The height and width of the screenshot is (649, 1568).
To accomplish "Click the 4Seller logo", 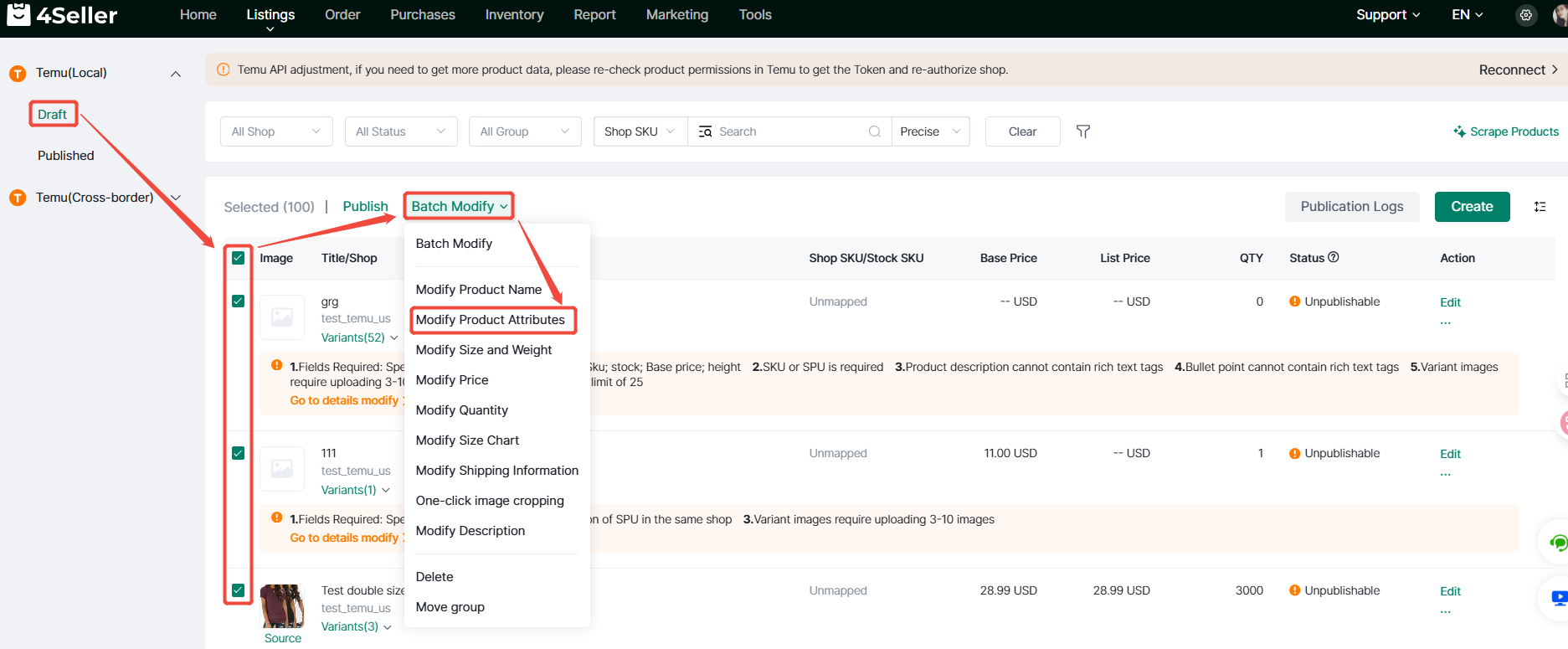I will click(62, 14).
